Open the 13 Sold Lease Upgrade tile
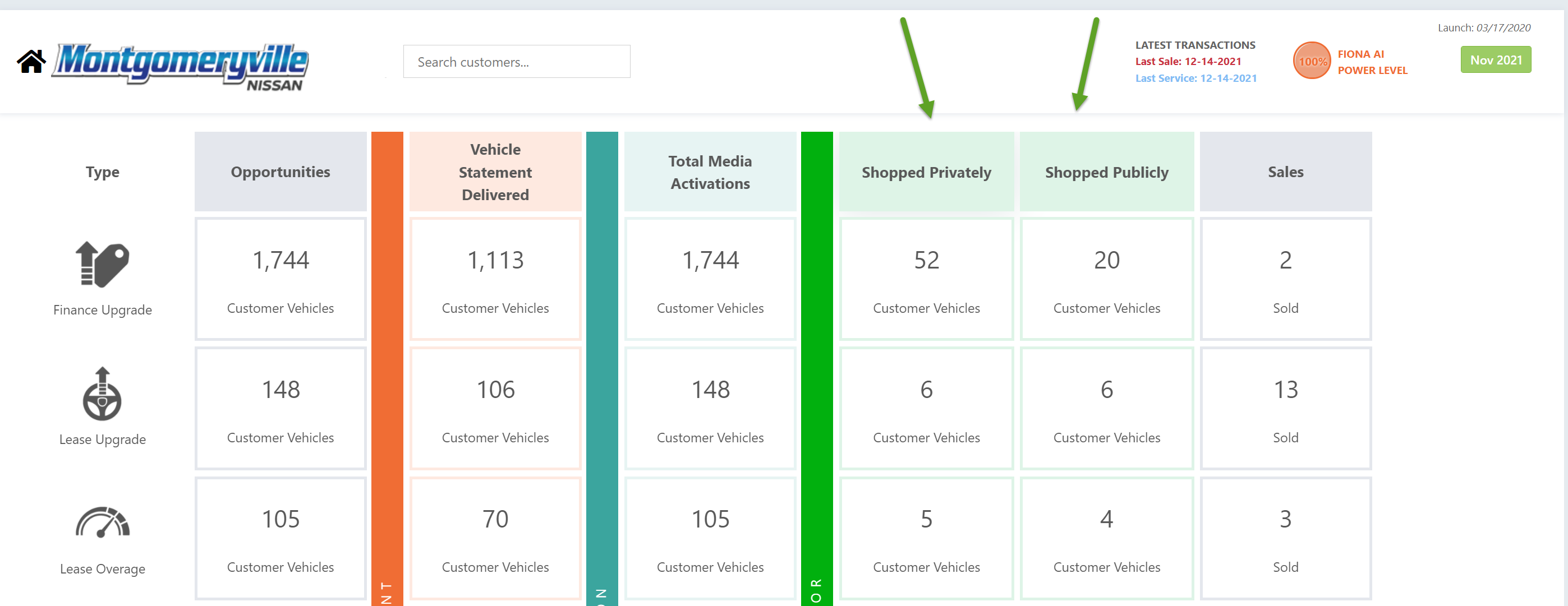 pos(1285,408)
